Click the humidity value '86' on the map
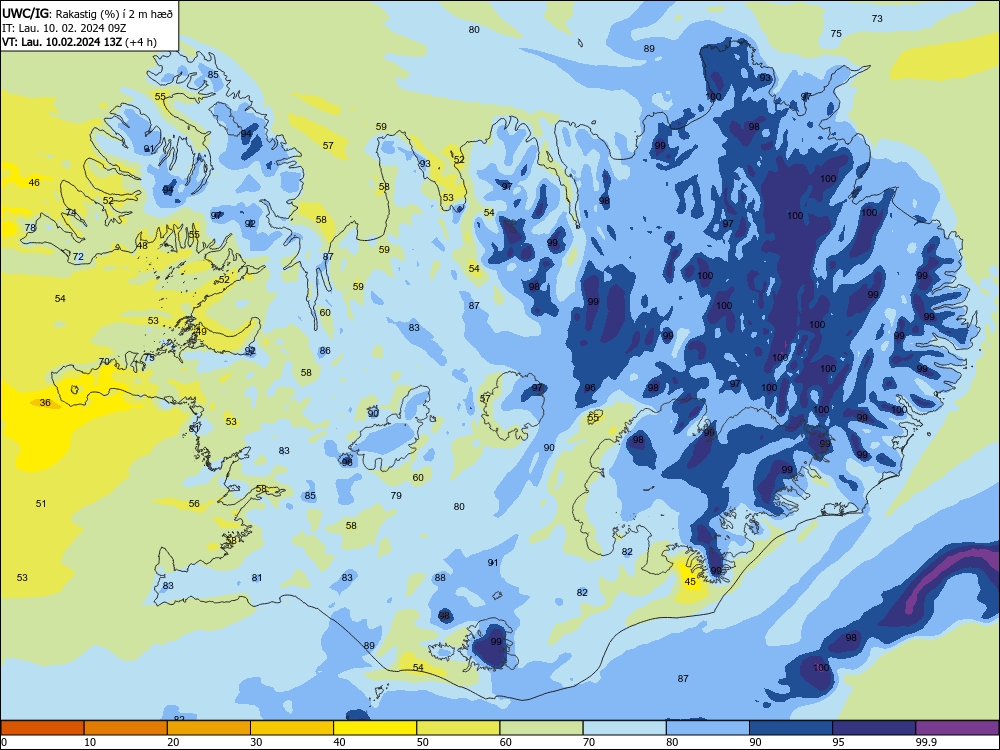The width and height of the screenshot is (1000, 750). pos(325,350)
